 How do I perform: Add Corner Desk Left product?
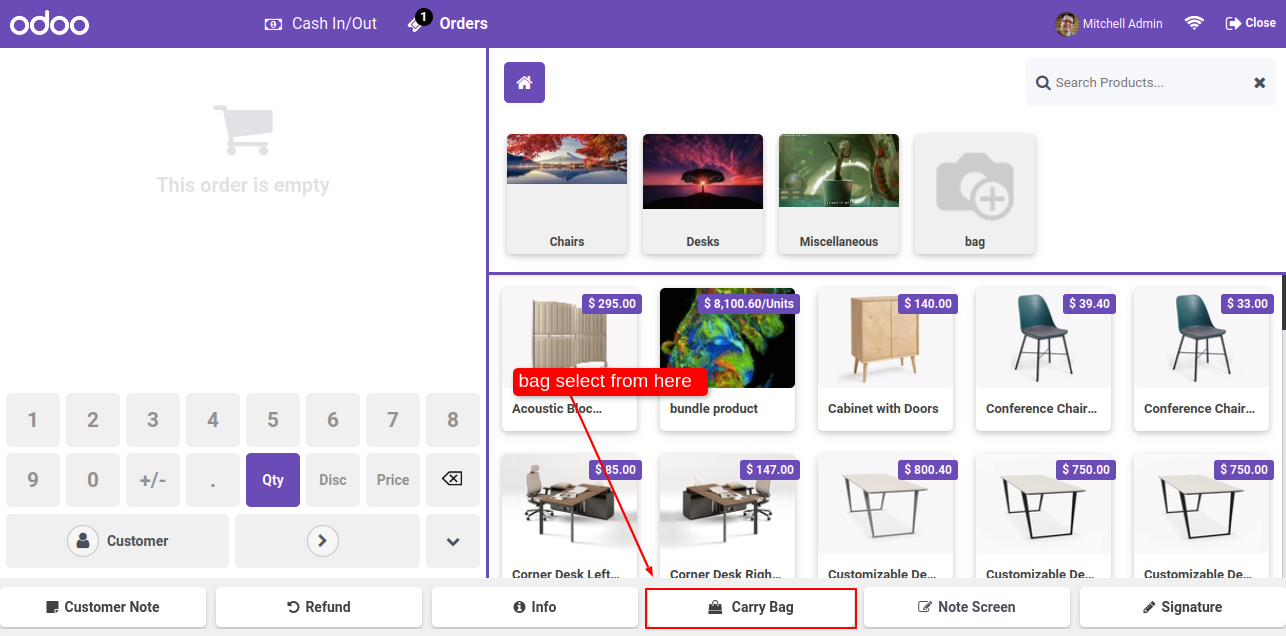[569, 516]
